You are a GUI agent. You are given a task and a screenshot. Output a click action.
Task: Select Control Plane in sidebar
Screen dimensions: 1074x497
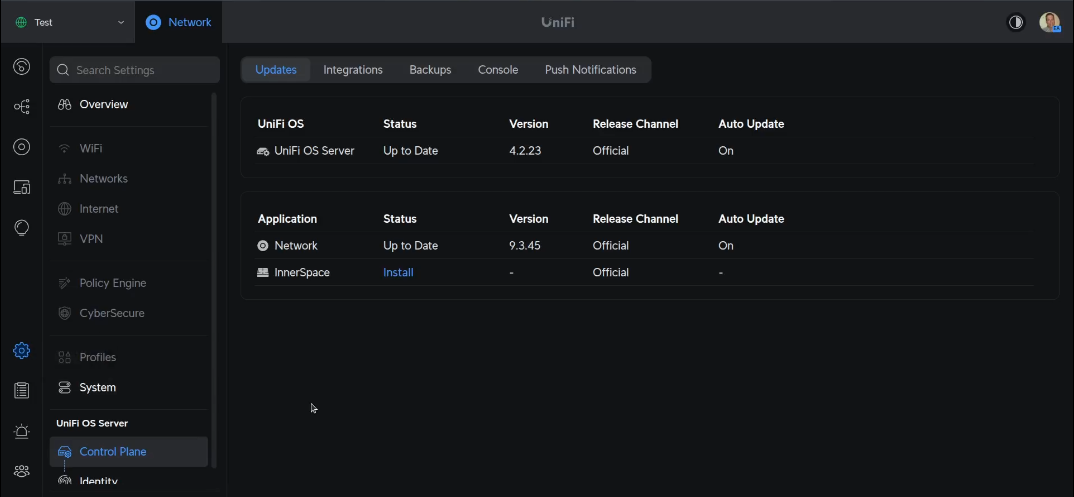point(128,452)
